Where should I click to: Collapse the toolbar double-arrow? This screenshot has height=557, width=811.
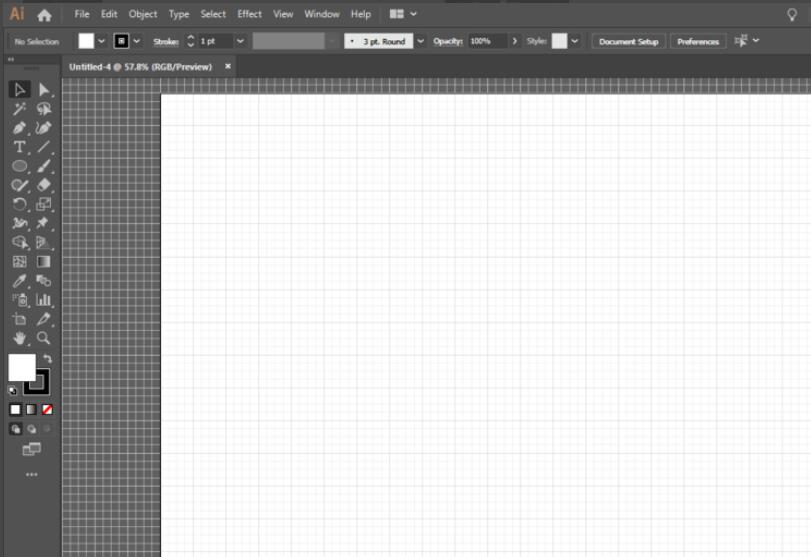coord(11,59)
